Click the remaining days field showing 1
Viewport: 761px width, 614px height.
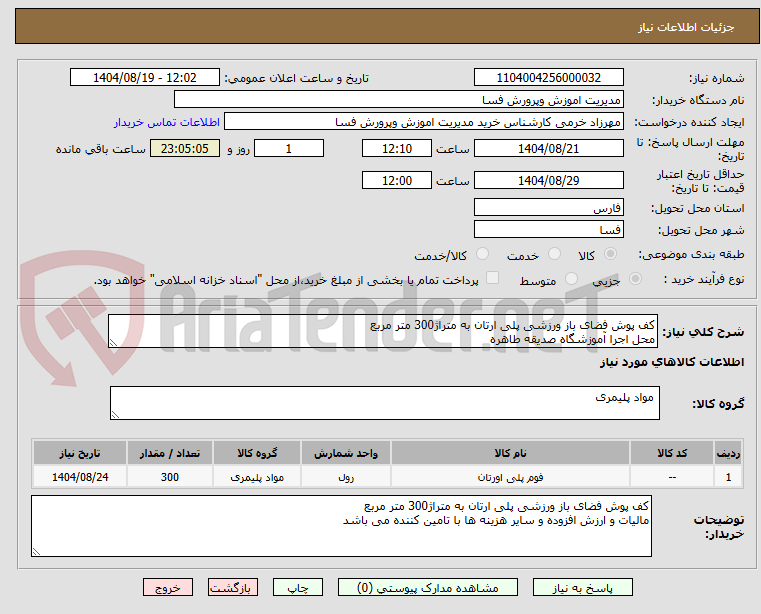tap(289, 148)
